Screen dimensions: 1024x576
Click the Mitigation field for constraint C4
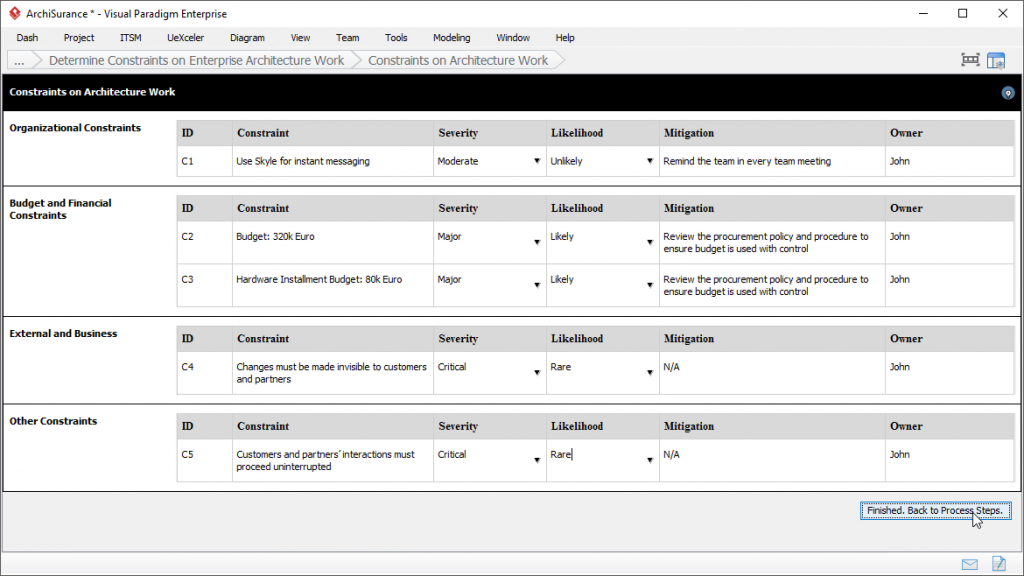coord(771,368)
